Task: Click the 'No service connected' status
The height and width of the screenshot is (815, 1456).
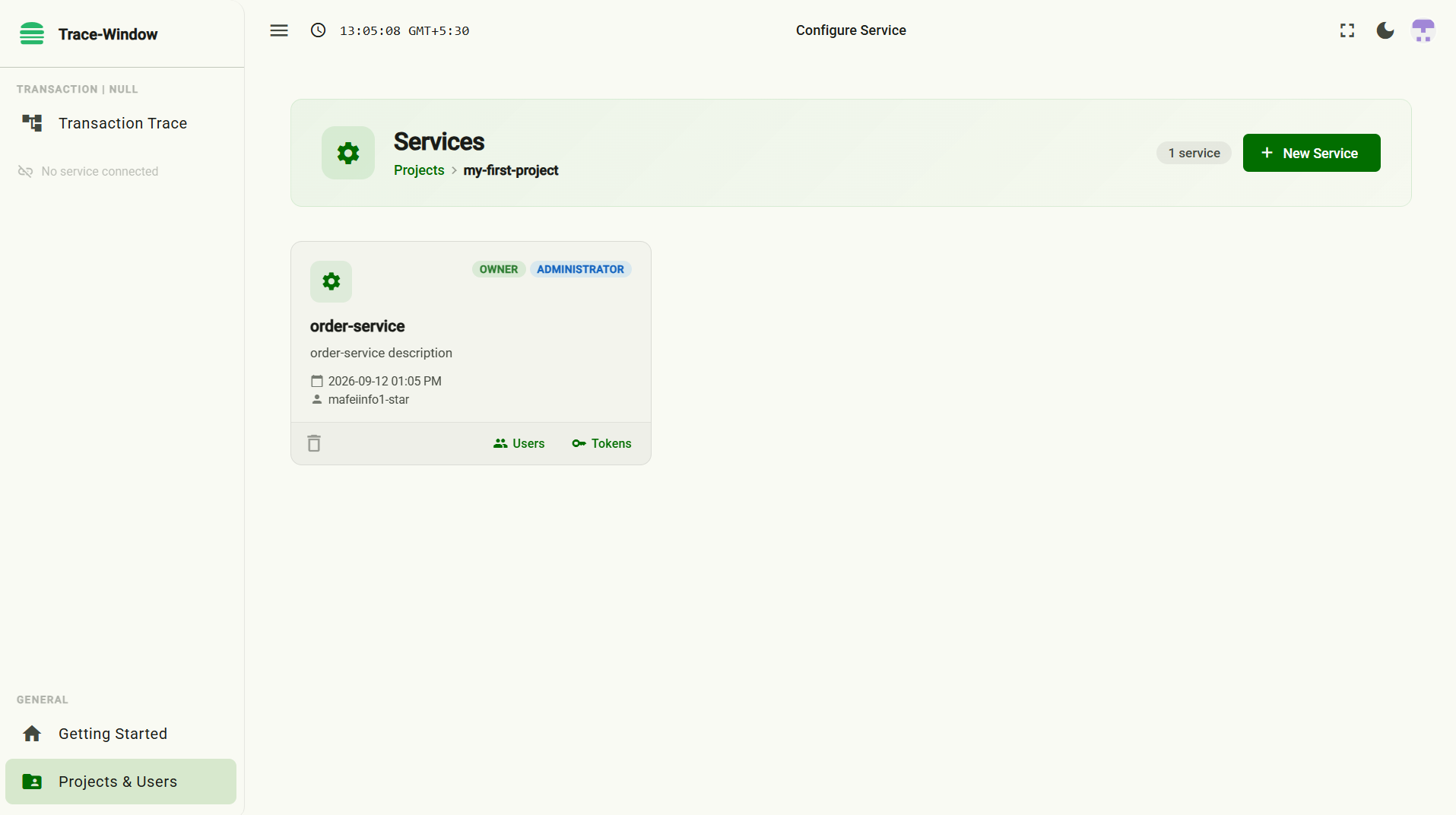Action: pyautogui.click(x=88, y=171)
